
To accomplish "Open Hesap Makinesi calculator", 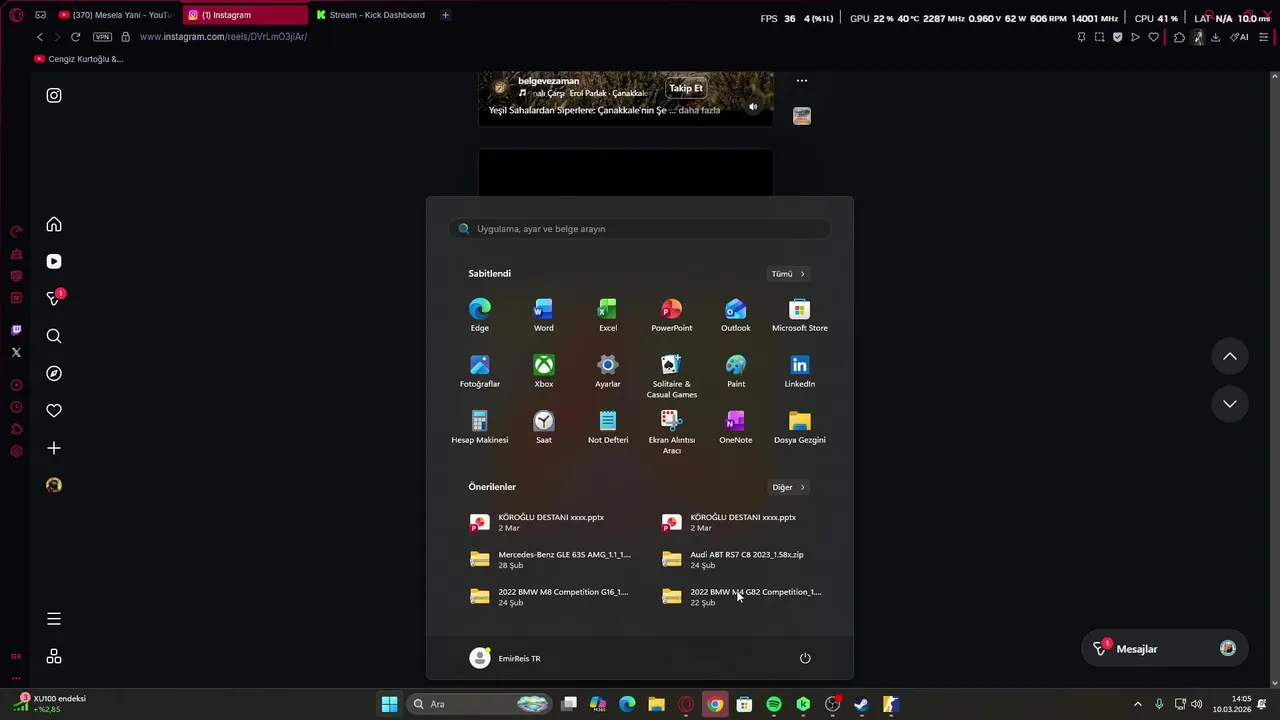I will 480,427.
